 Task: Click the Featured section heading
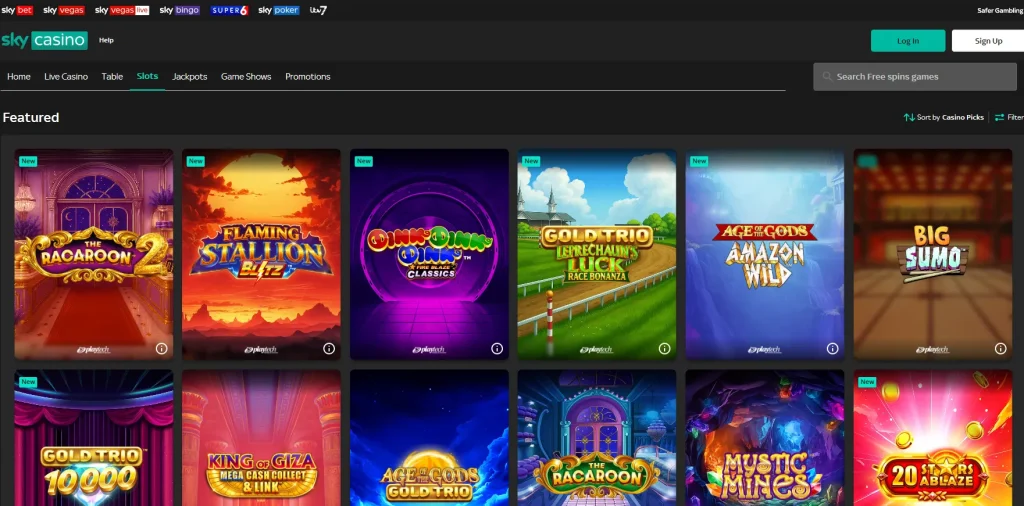[31, 118]
